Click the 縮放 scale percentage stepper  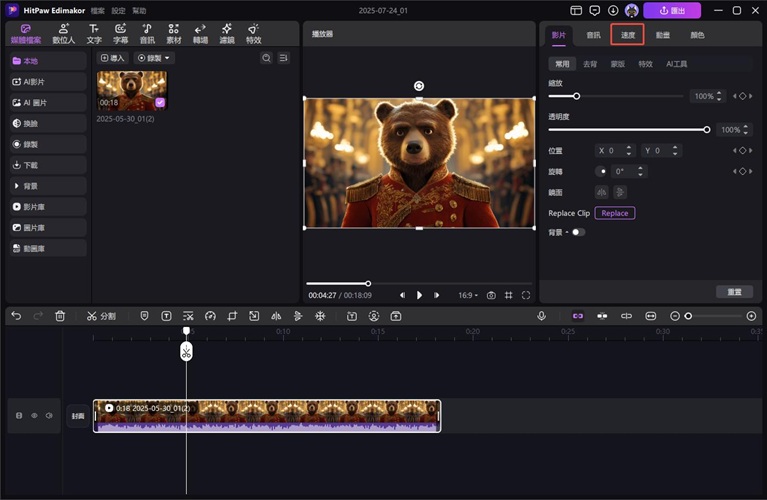(719, 96)
